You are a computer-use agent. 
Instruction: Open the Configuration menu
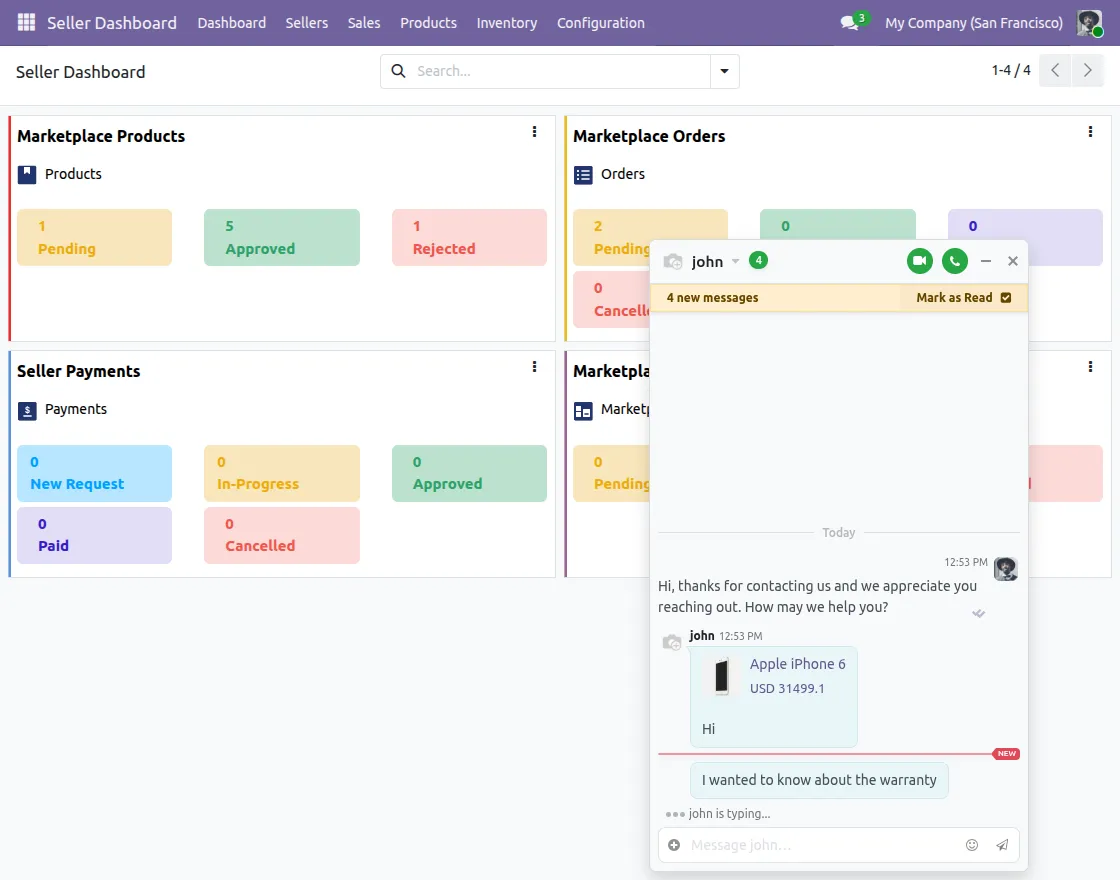(x=601, y=23)
